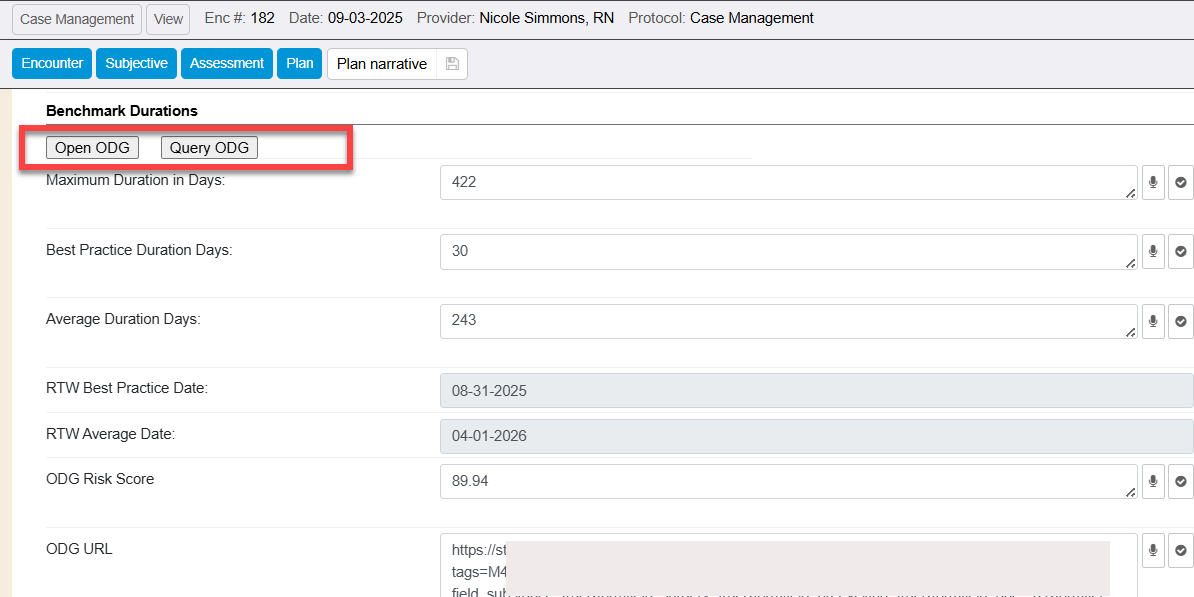Click microphone icon next to ODG URL
This screenshot has width=1194, height=597.
[1153, 550]
